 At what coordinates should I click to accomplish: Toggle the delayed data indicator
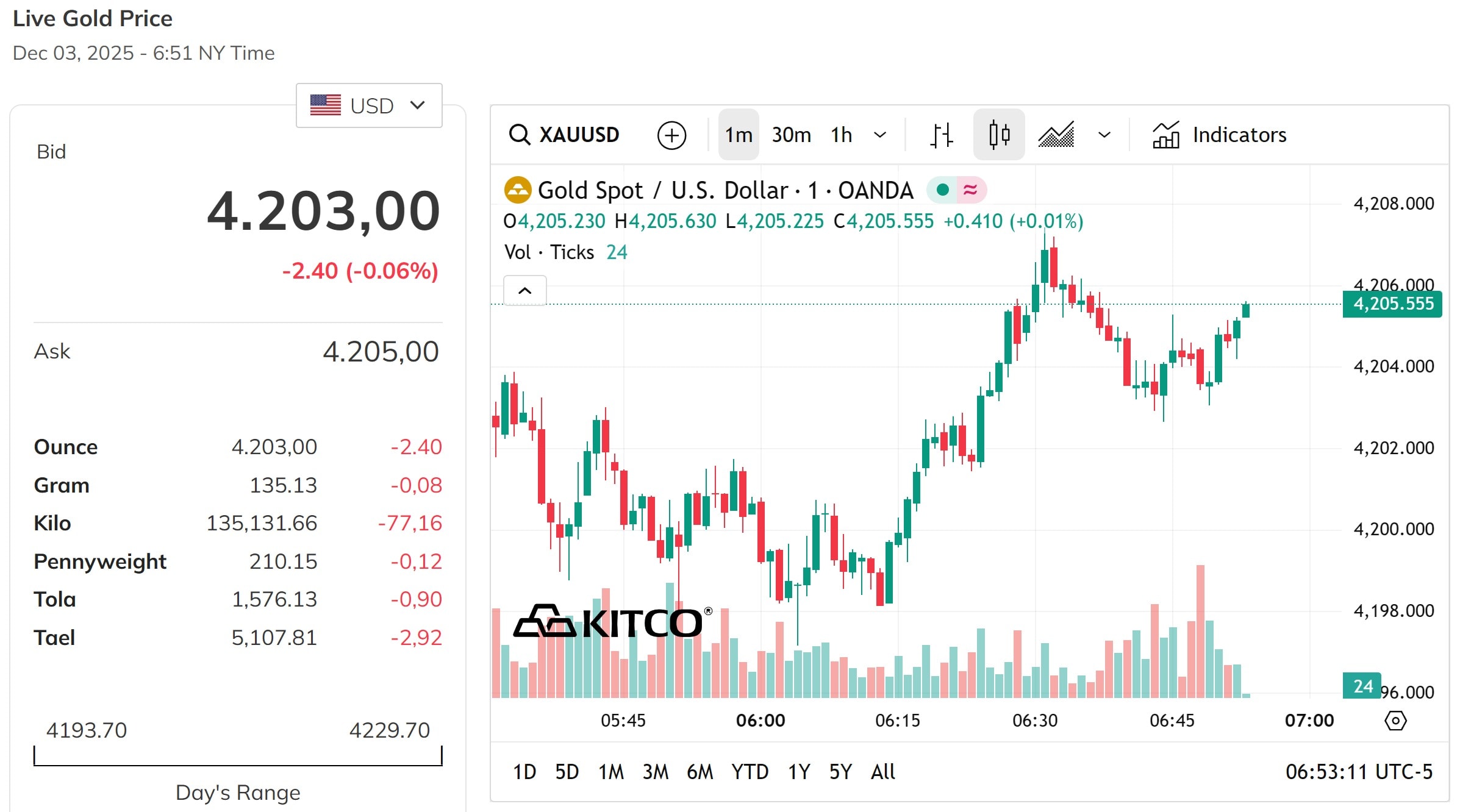point(972,190)
